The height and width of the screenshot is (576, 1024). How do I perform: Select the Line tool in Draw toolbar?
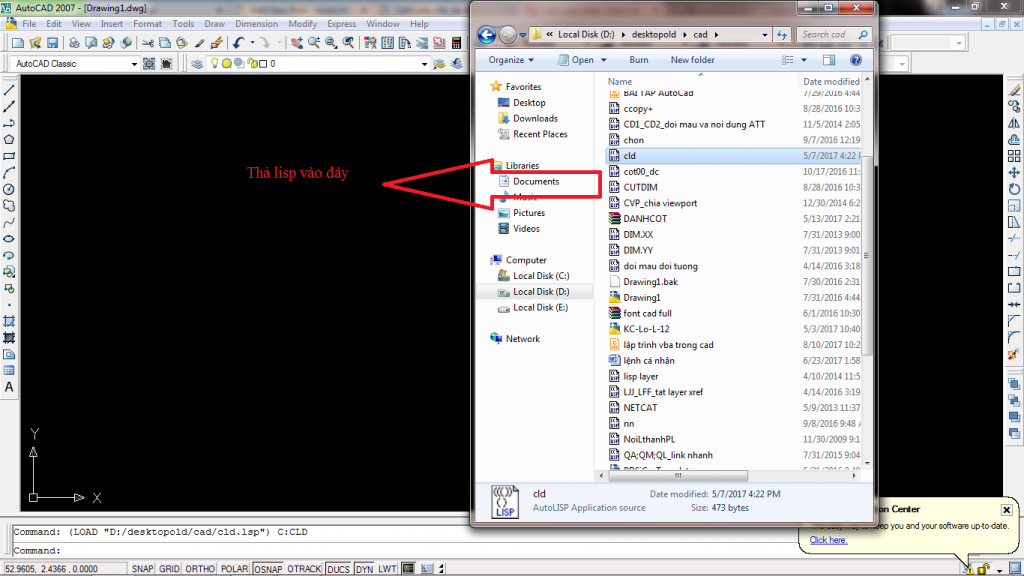pos(9,90)
